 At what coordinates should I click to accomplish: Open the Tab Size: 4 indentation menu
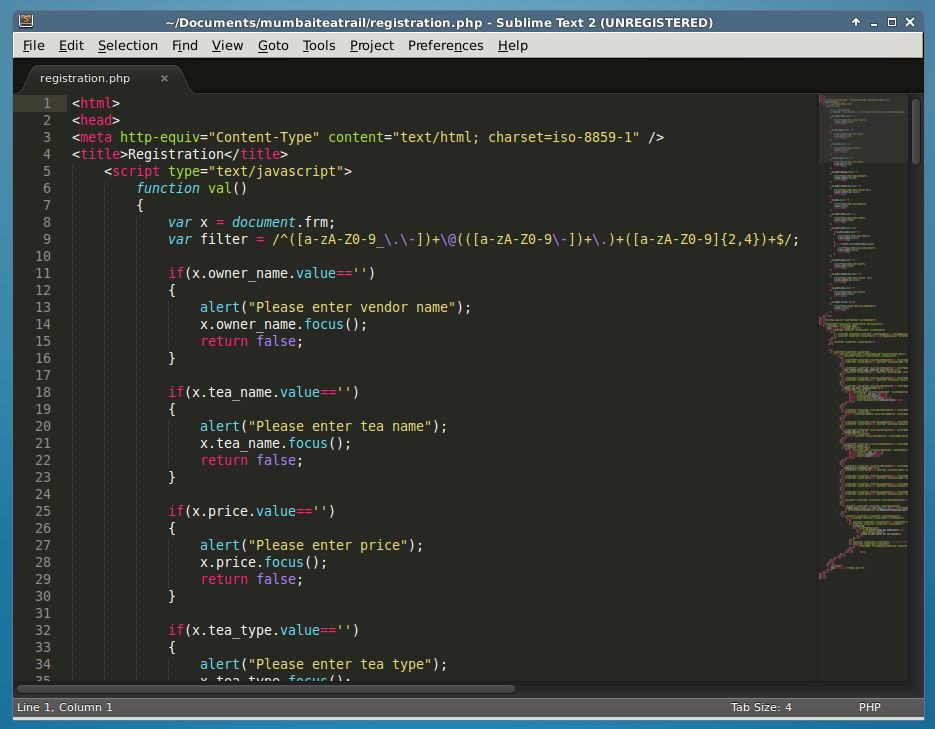(x=761, y=707)
